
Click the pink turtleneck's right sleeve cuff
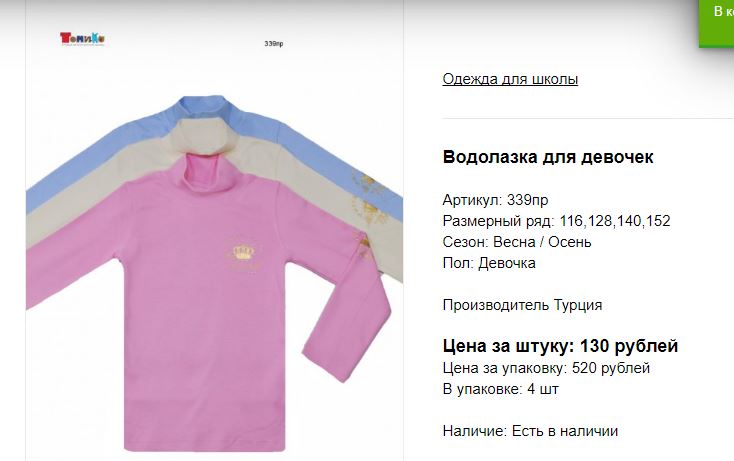click(328, 365)
